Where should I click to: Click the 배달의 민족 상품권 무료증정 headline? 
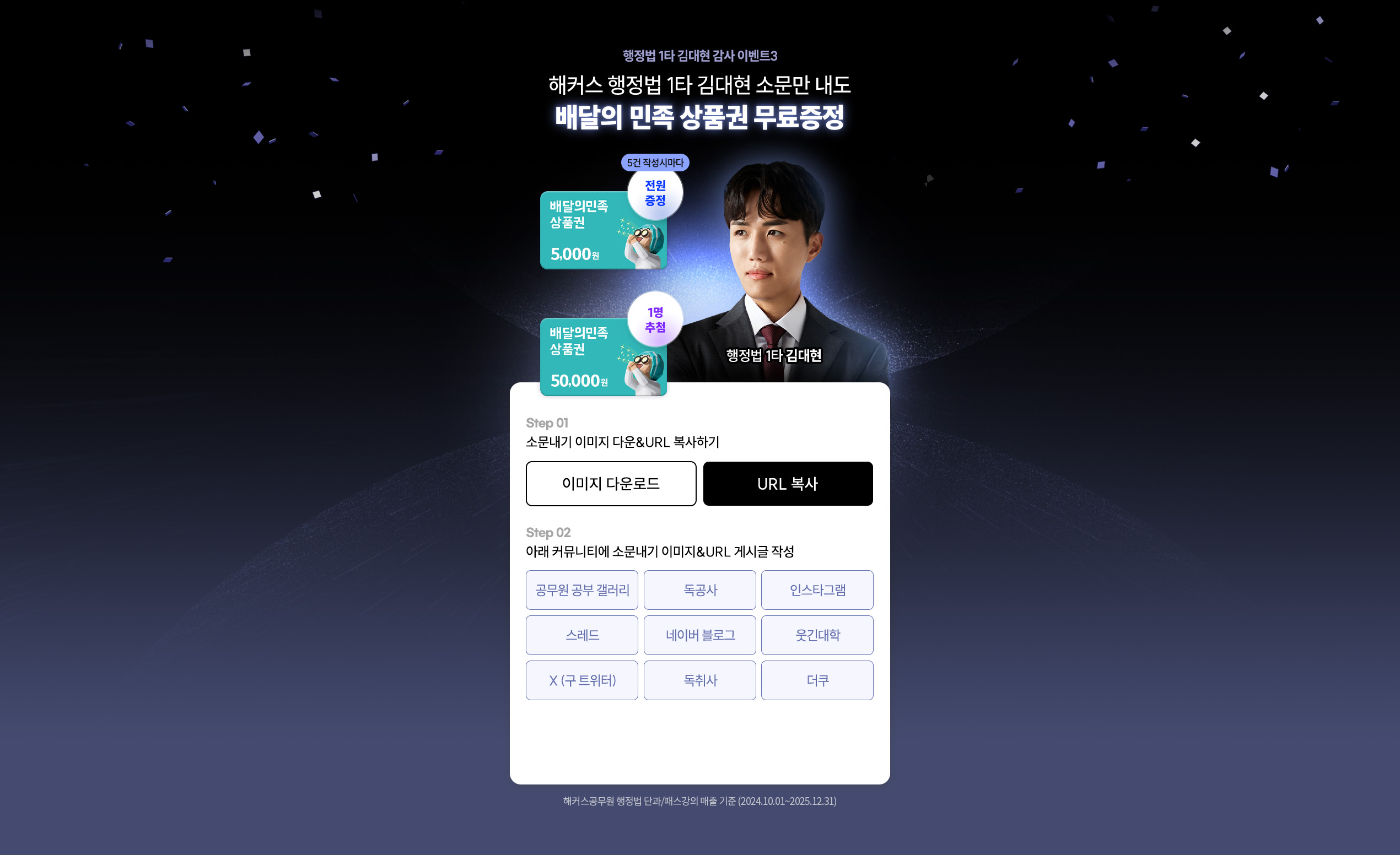click(699, 117)
